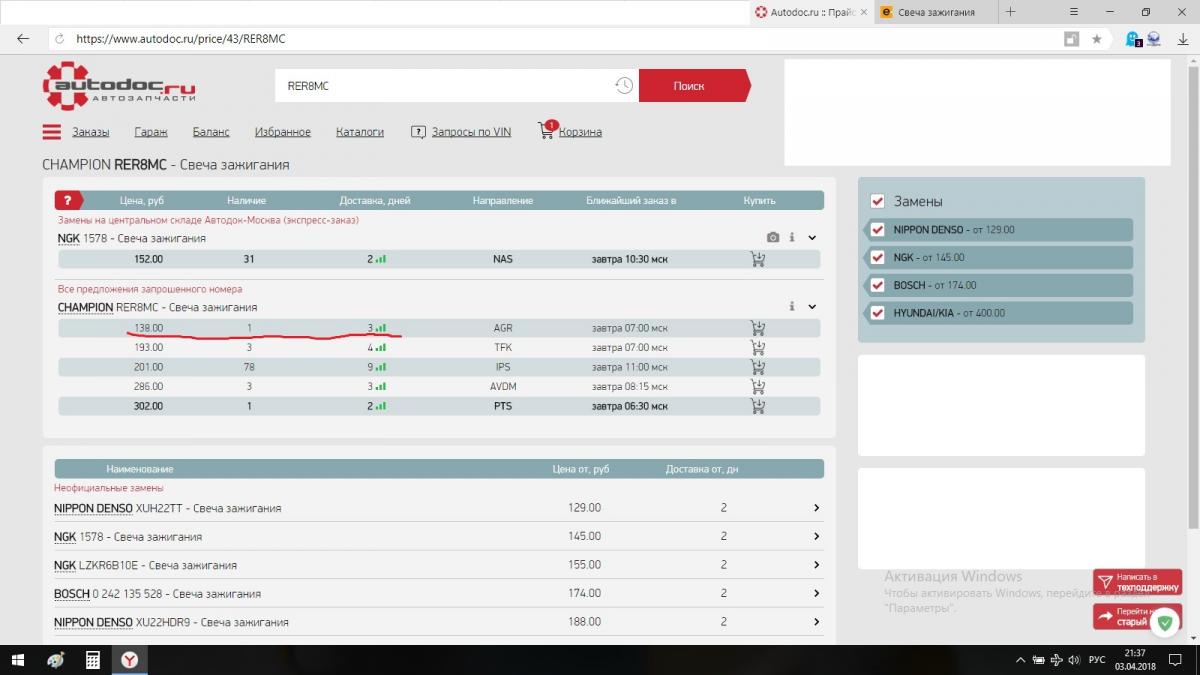Add the PTS 302.00 offer to cart
1200x675 pixels.
758,406
